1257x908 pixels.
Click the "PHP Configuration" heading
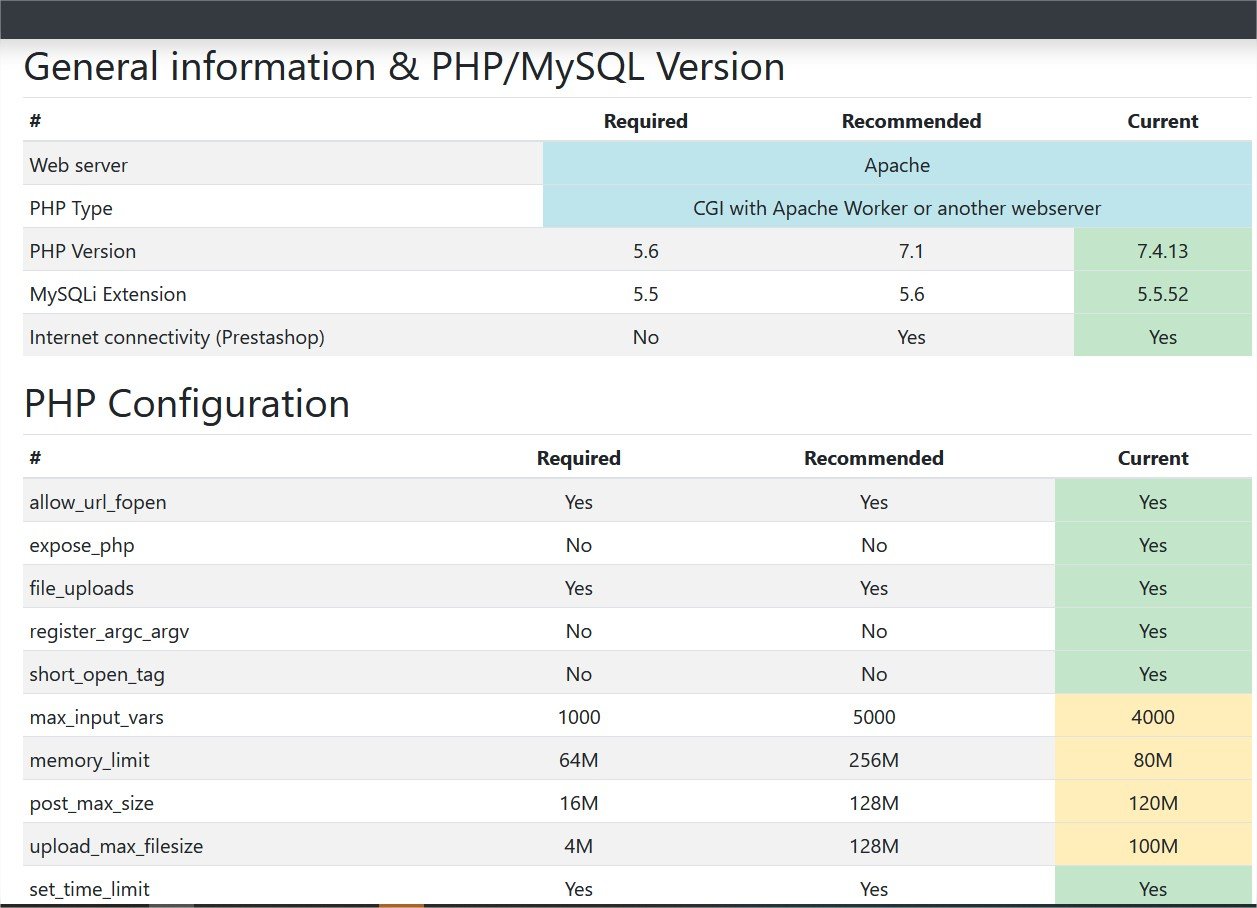click(x=187, y=404)
